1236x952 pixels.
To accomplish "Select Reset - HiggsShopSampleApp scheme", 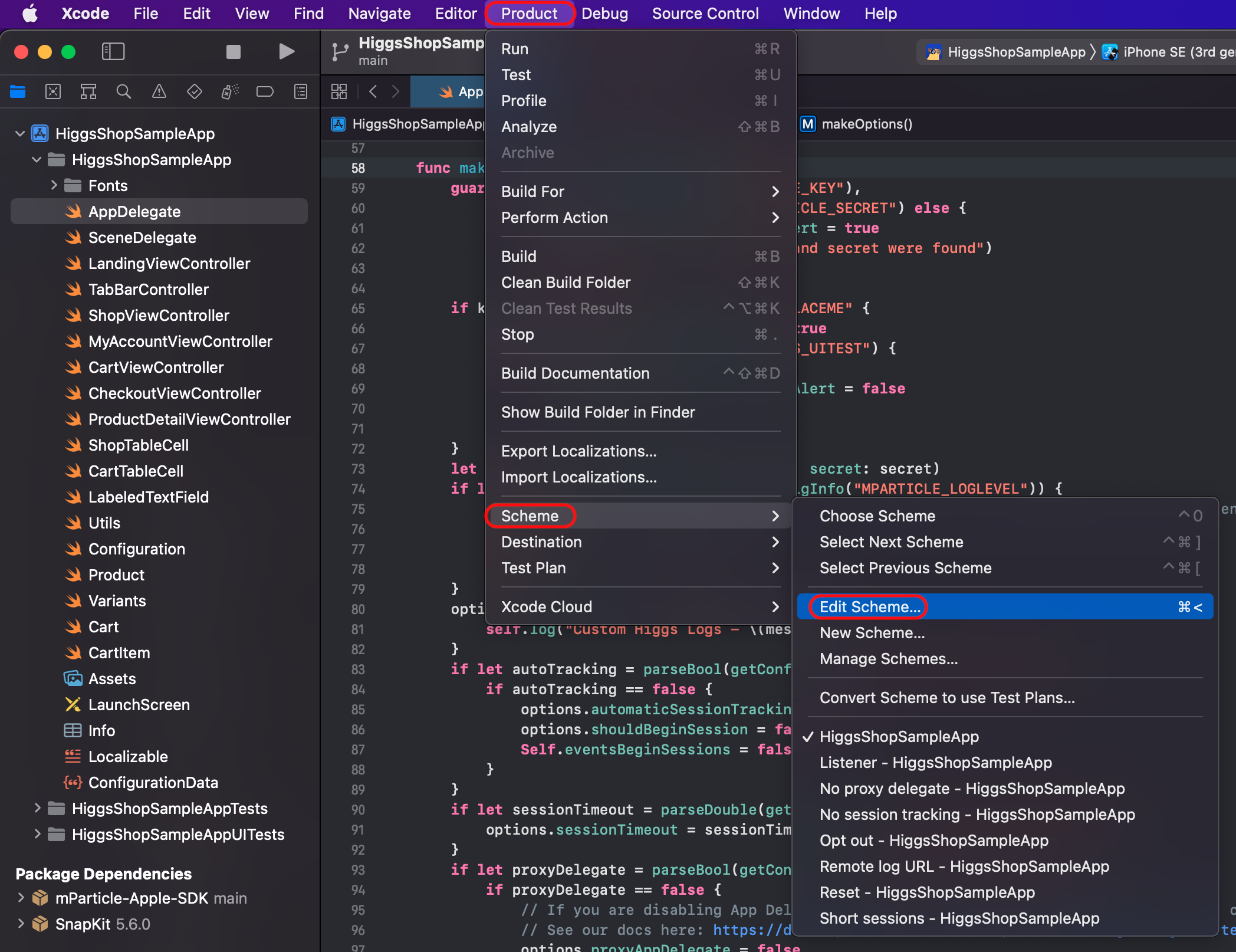I will pos(1005,892).
